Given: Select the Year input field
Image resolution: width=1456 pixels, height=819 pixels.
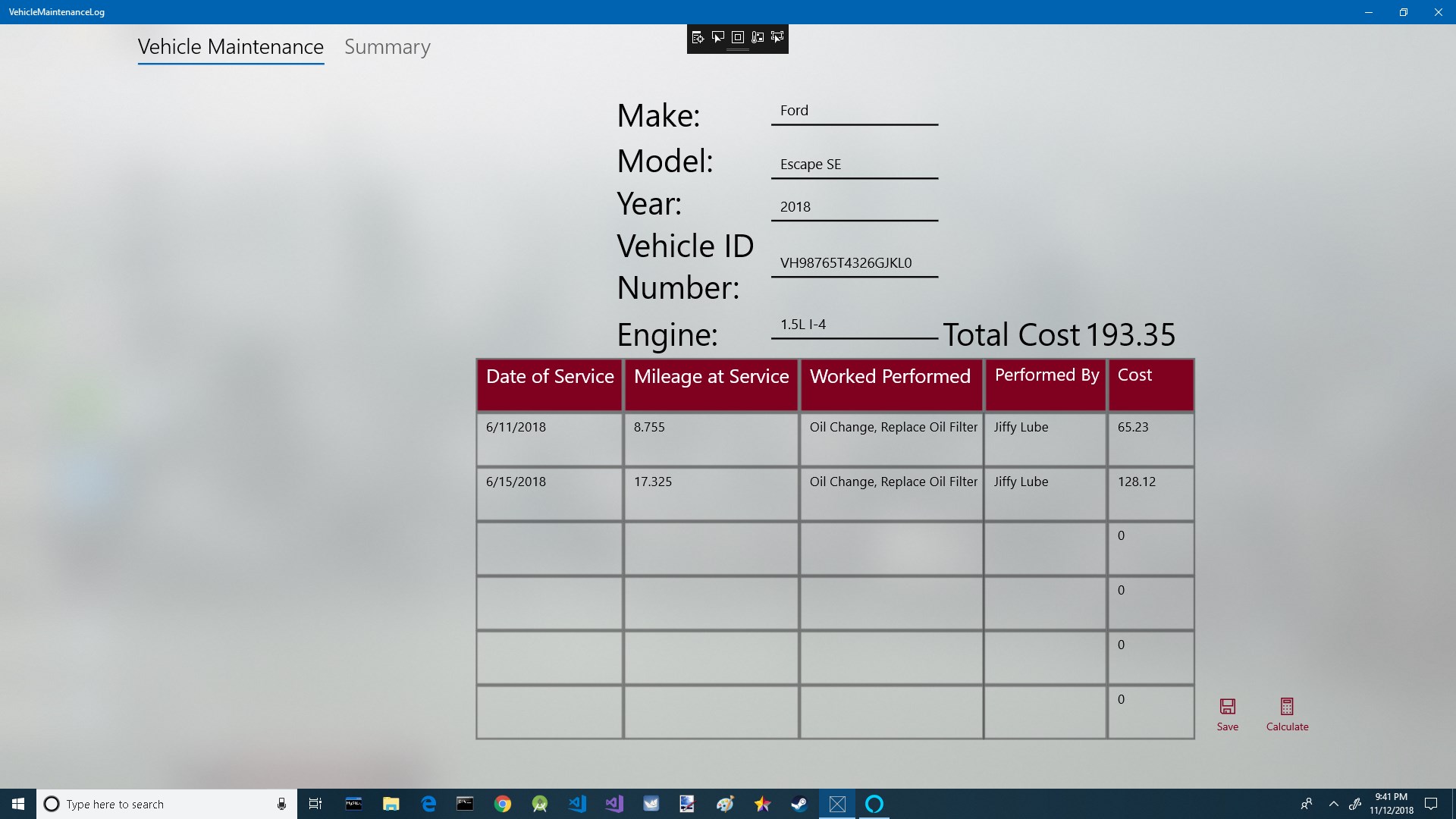Looking at the screenshot, I should [x=853, y=205].
